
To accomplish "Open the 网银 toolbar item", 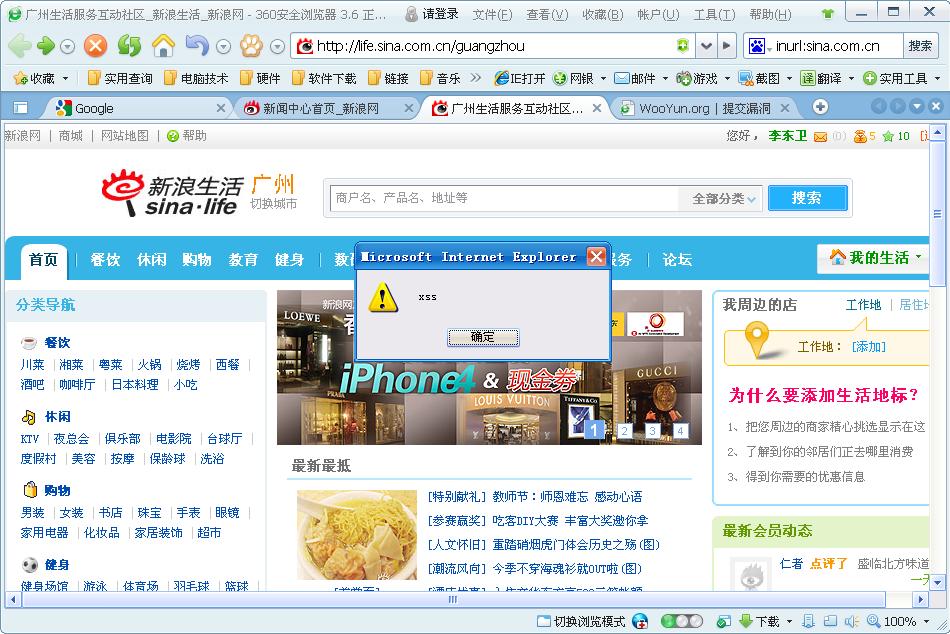I will click(574, 78).
